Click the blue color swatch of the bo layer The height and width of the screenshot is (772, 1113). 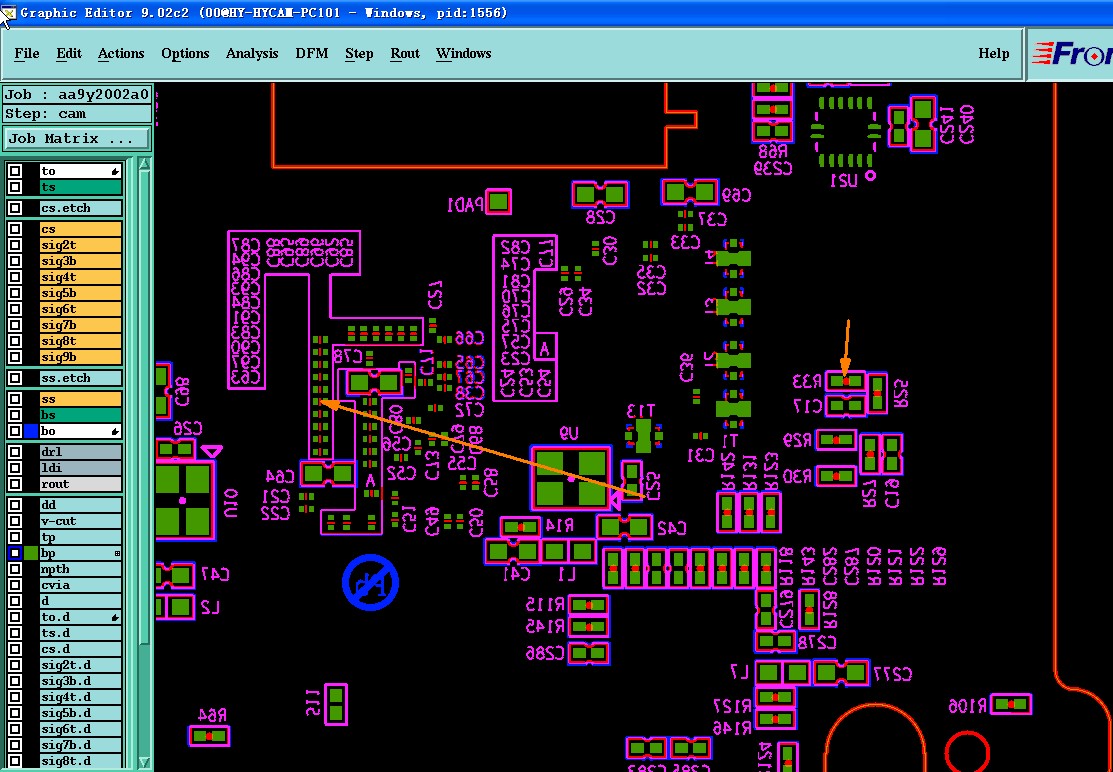[x=31, y=431]
